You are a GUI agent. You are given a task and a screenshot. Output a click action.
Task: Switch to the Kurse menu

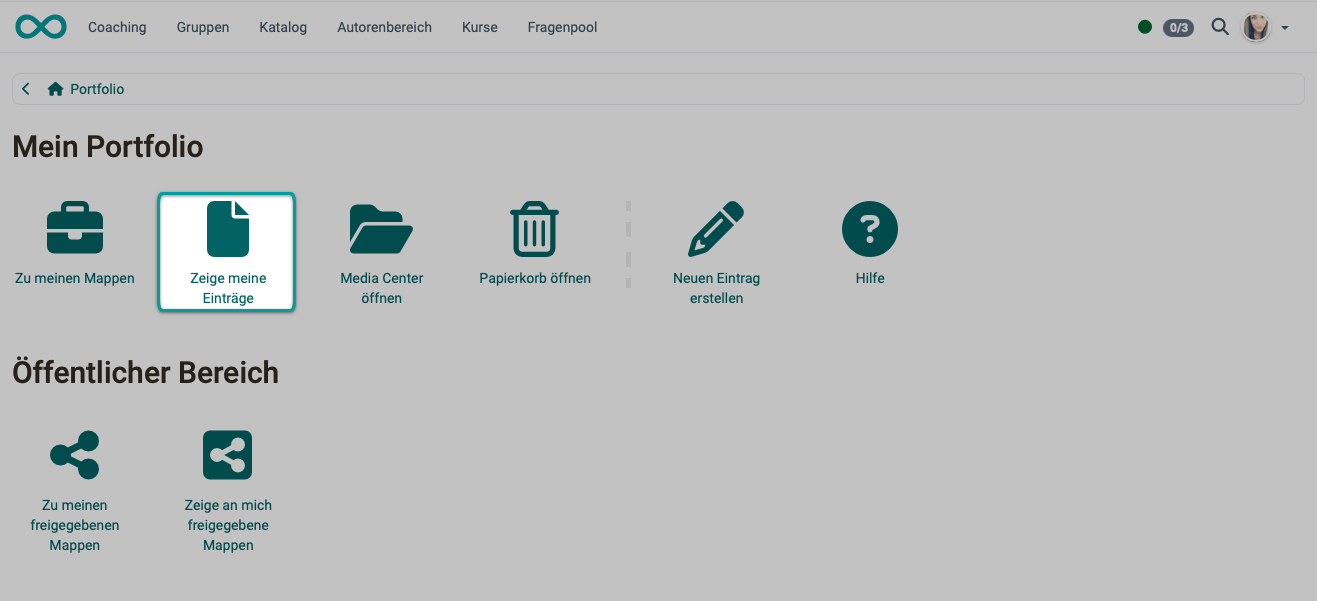480,27
